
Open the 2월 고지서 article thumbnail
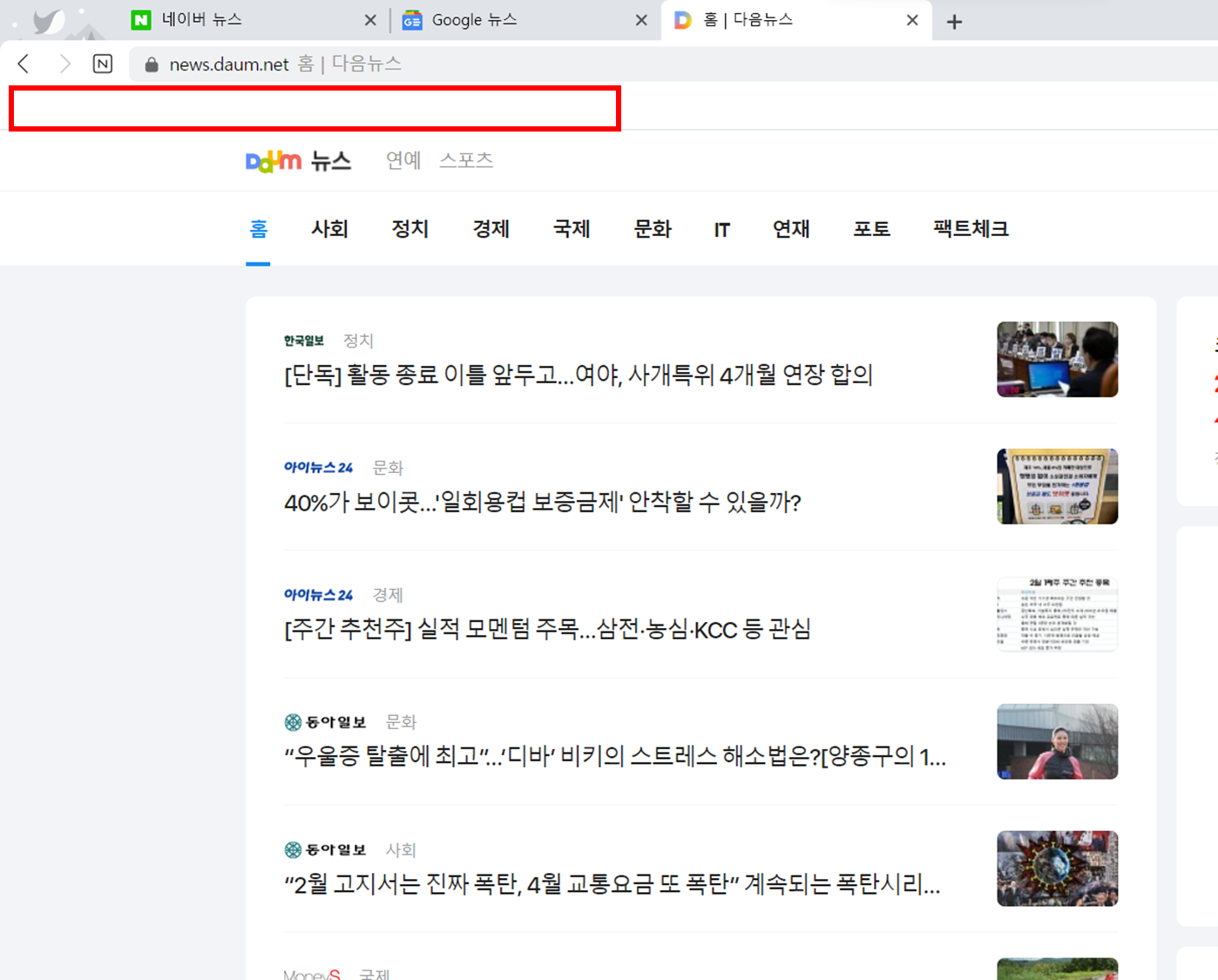[x=1058, y=868]
